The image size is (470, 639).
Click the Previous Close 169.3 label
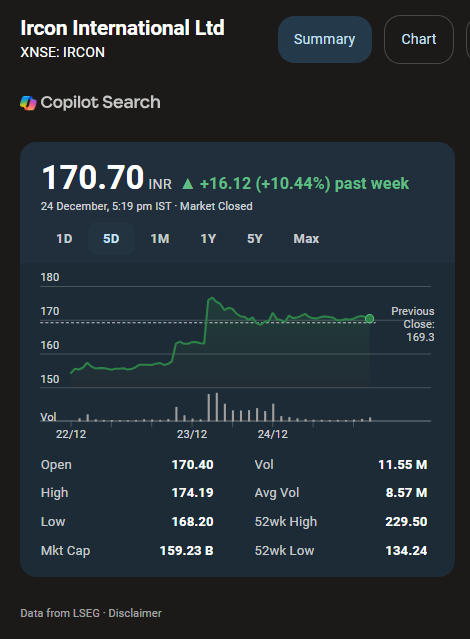(413, 324)
